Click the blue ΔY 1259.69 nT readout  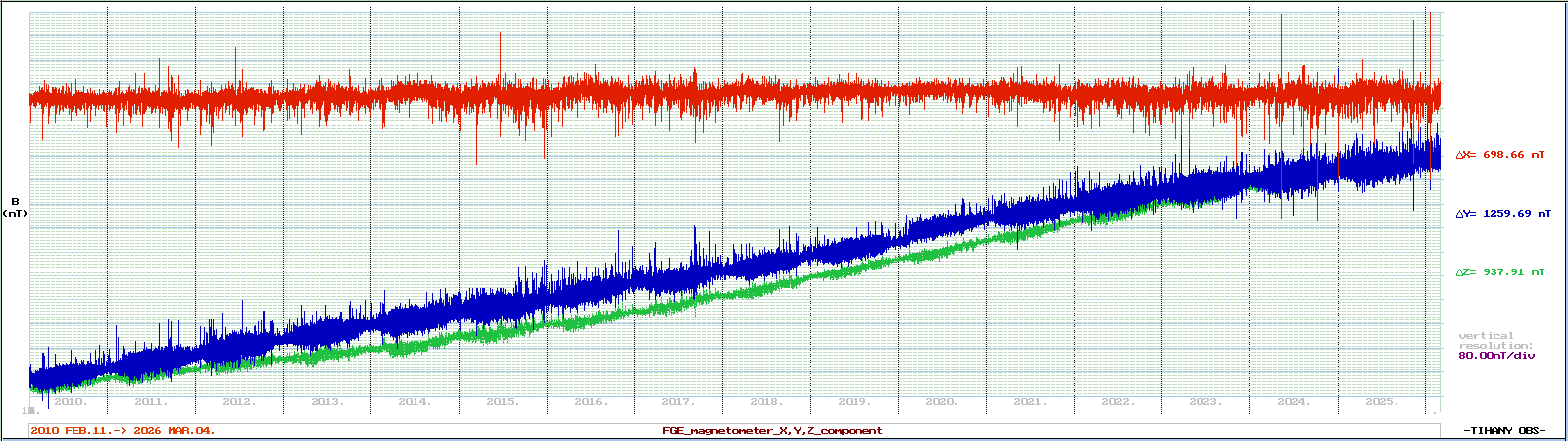pyautogui.click(x=1503, y=213)
